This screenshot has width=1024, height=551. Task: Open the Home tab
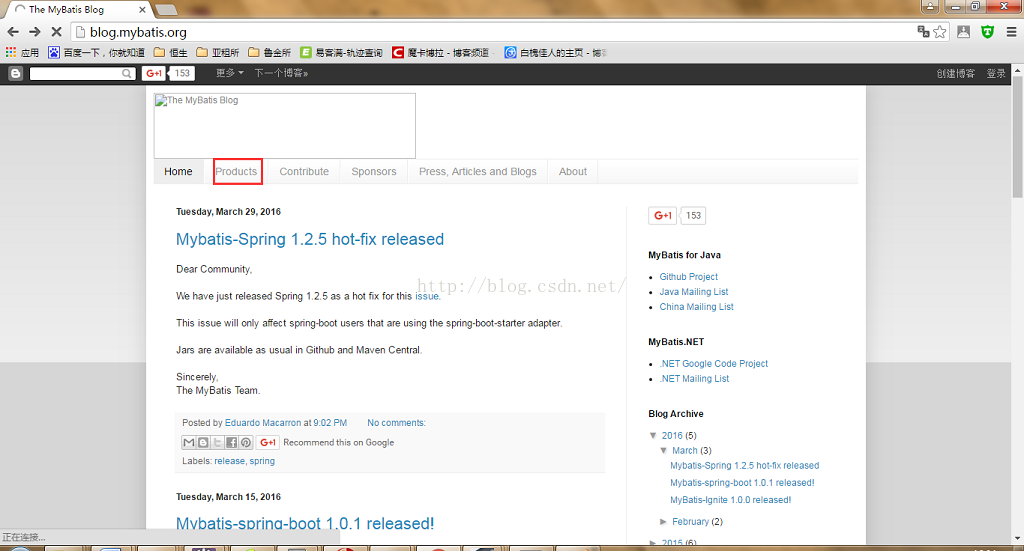pyautogui.click(x=178, y=172)
